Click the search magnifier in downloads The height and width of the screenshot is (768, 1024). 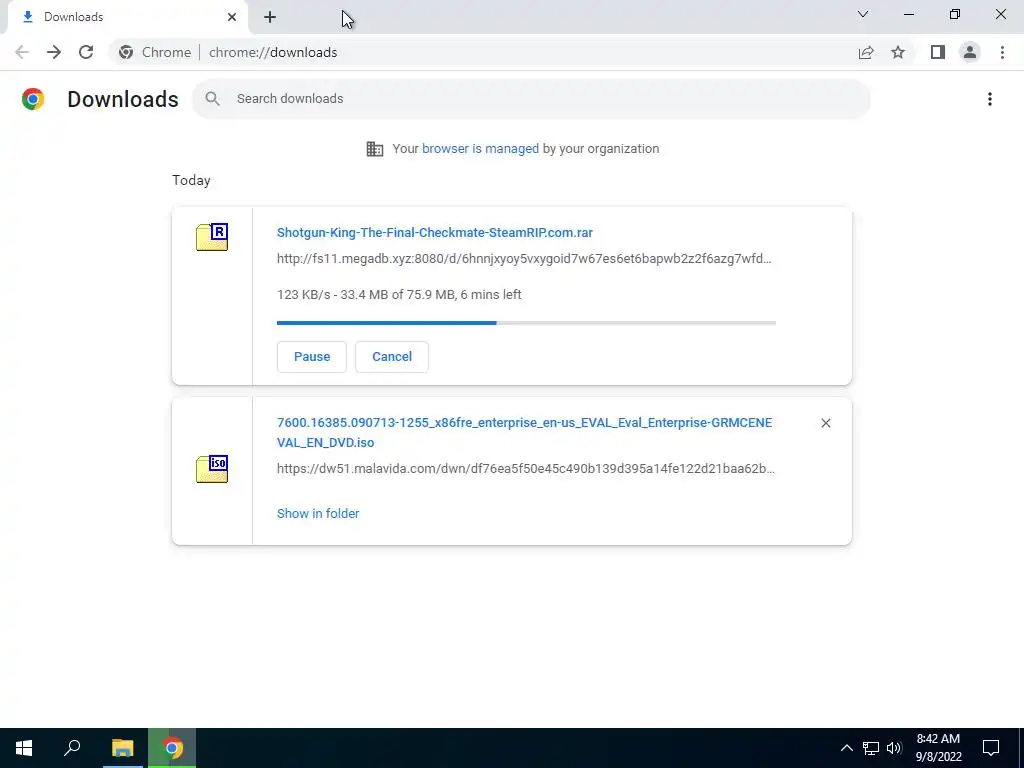[212, 99]
